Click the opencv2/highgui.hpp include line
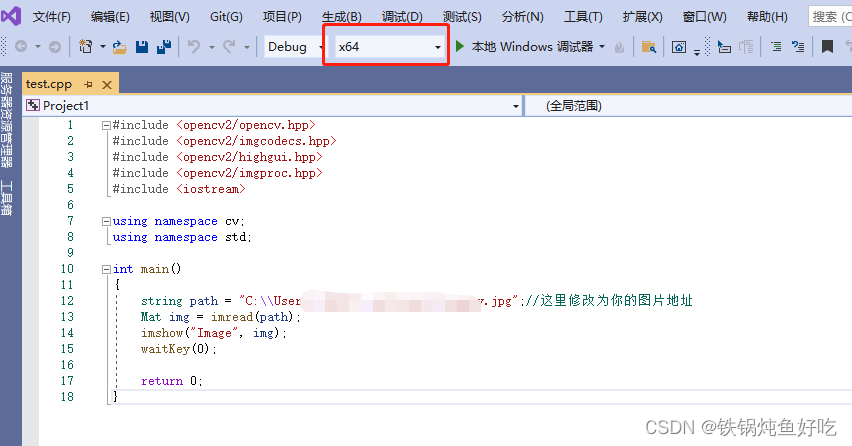 (217, 157)
